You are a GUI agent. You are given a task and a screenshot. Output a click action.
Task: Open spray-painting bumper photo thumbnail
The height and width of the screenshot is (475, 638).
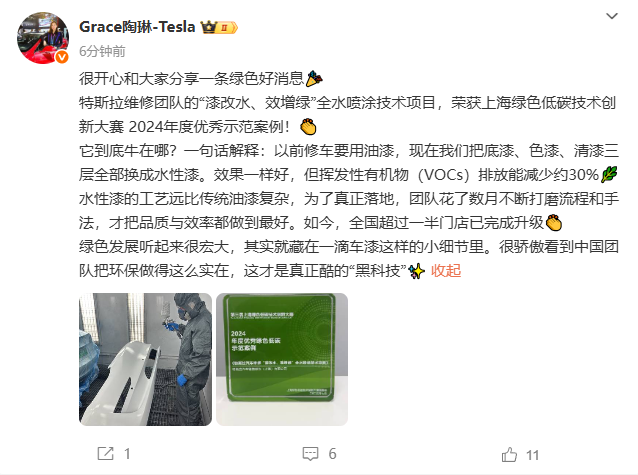145,359
